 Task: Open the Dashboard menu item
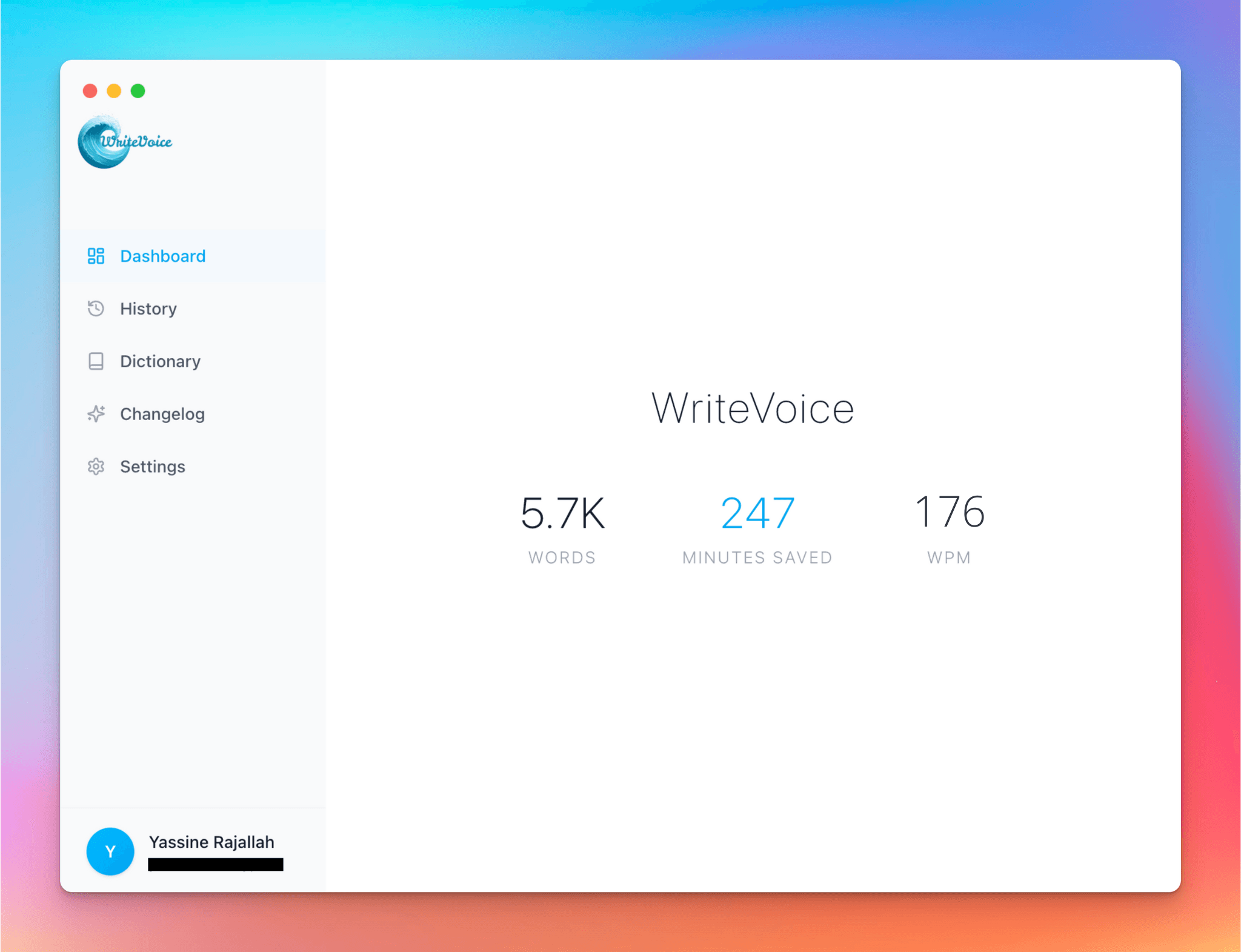162,256
